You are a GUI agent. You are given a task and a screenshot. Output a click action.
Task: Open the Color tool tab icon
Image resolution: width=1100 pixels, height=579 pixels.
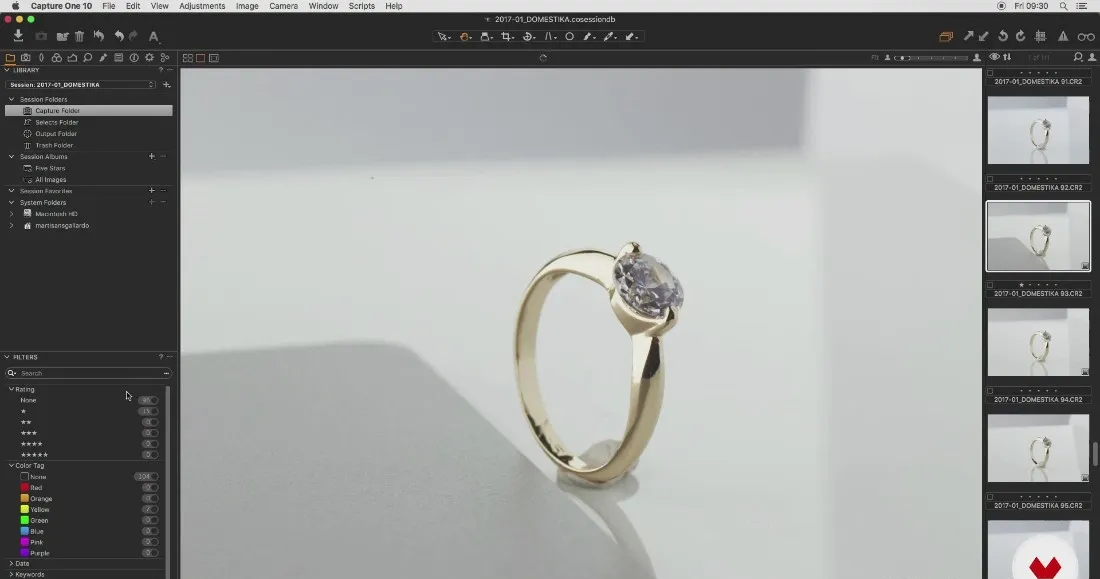pos(57,58)
